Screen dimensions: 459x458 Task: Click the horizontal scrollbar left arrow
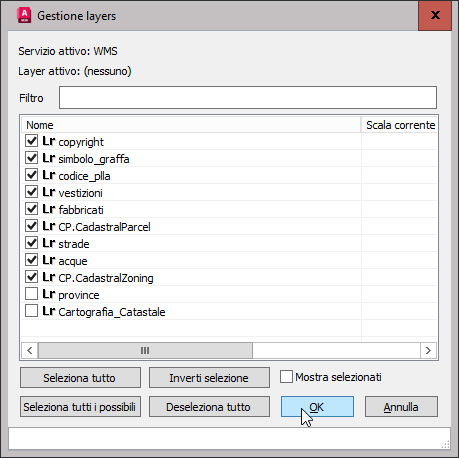pos(30,350)
